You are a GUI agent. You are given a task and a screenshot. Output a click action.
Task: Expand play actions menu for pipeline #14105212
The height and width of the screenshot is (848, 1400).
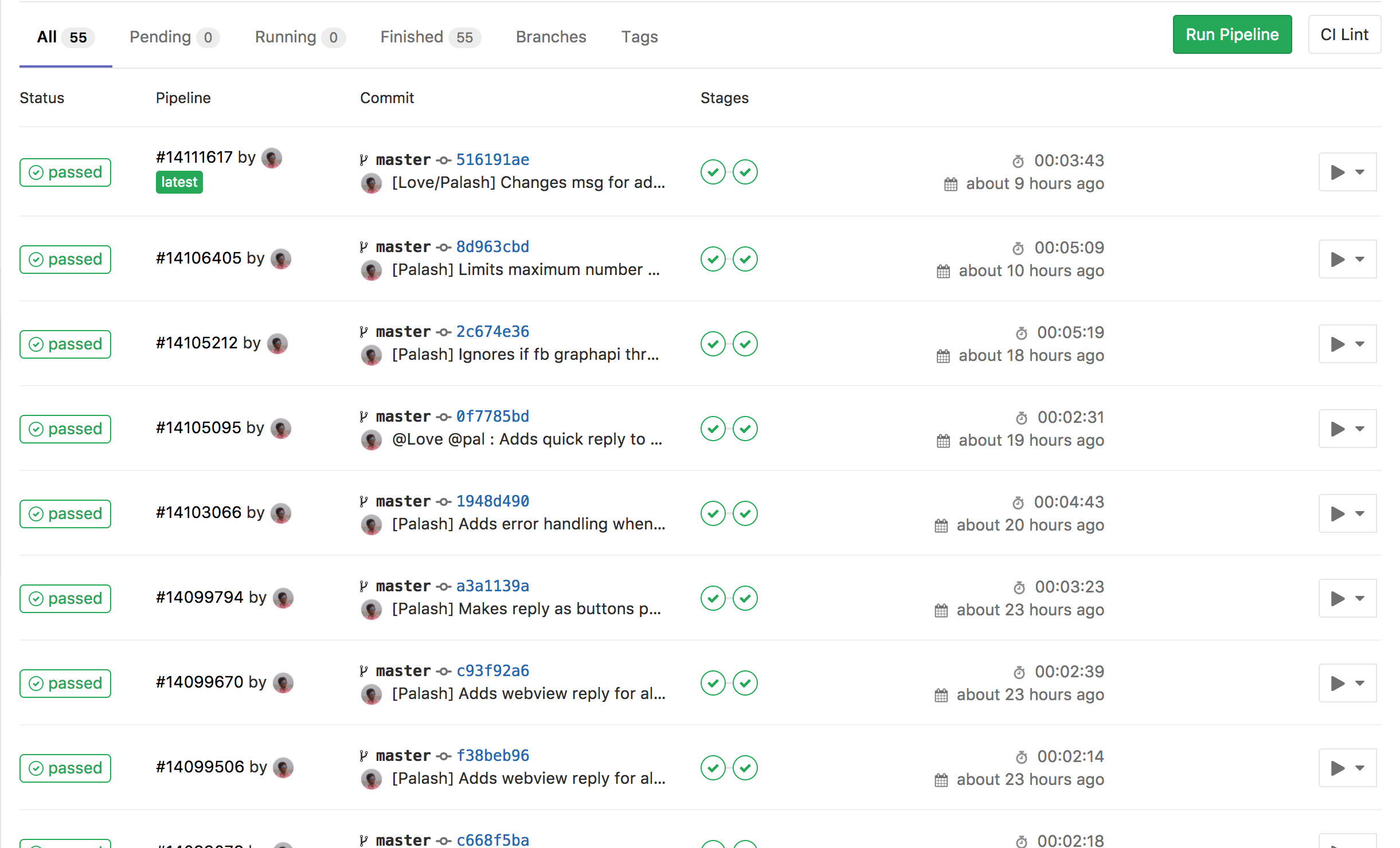[1347, 344]
